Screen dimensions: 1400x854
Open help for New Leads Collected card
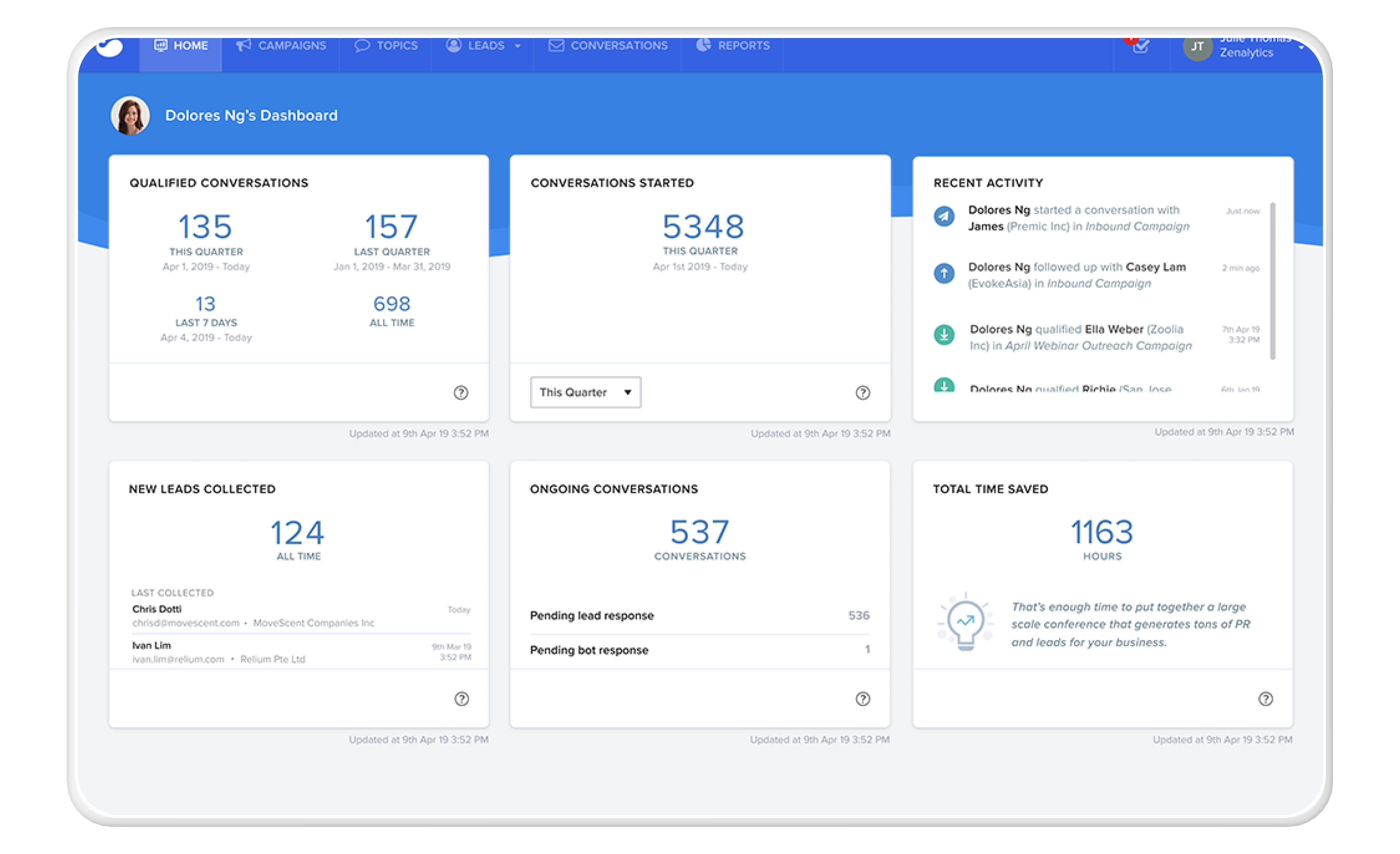pos(462,699)
